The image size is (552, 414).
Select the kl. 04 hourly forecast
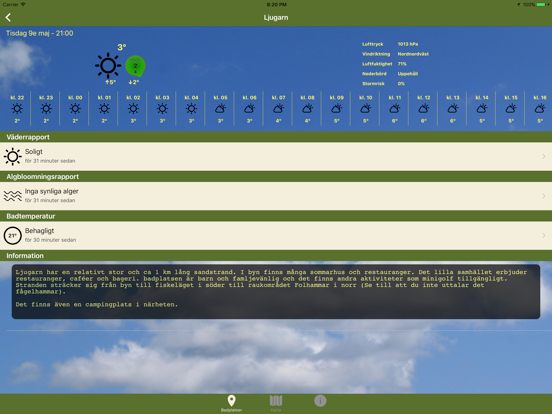(x=191, y=109)
